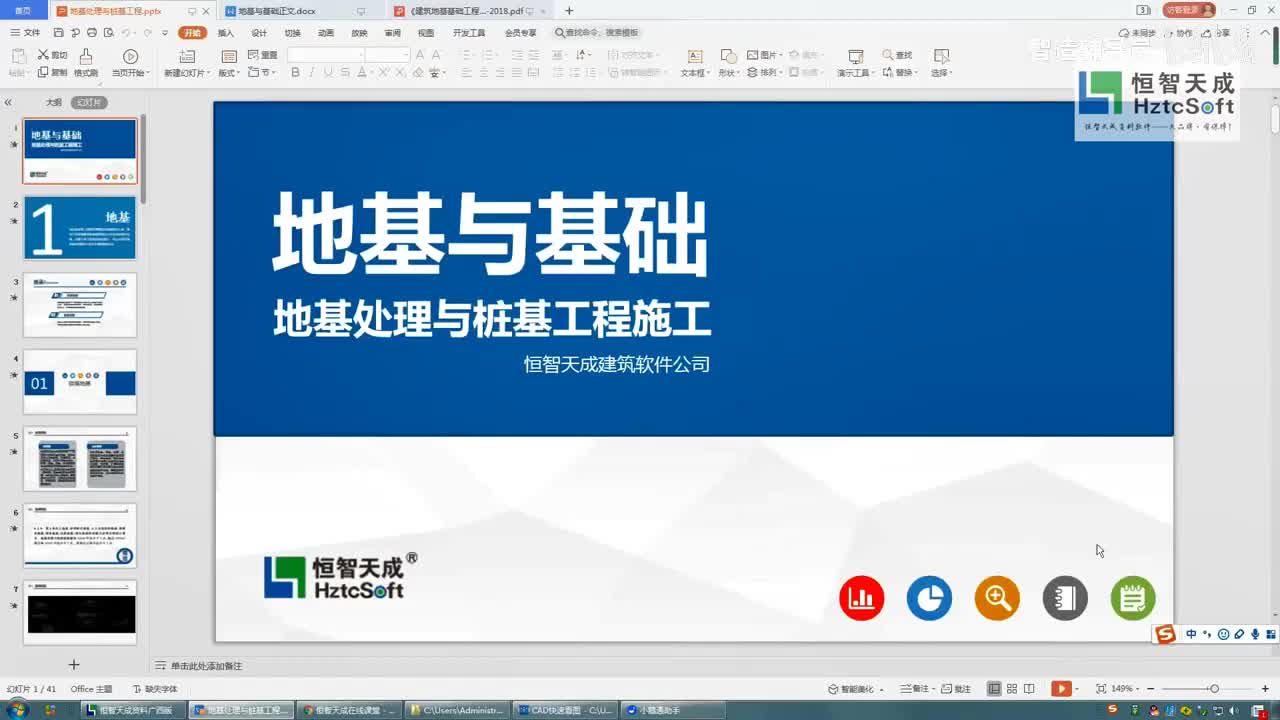Switch to Outline (大纲) view toggle

pos(53,102)
